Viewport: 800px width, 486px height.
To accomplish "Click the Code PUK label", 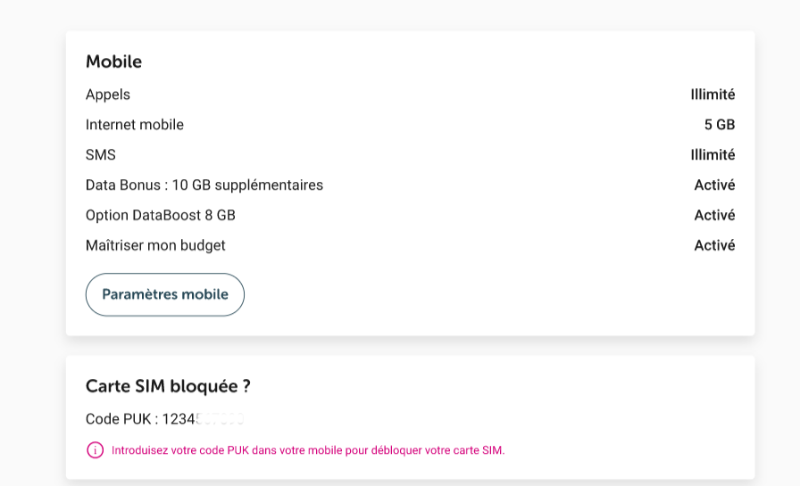I will click(x=122, y=419).
